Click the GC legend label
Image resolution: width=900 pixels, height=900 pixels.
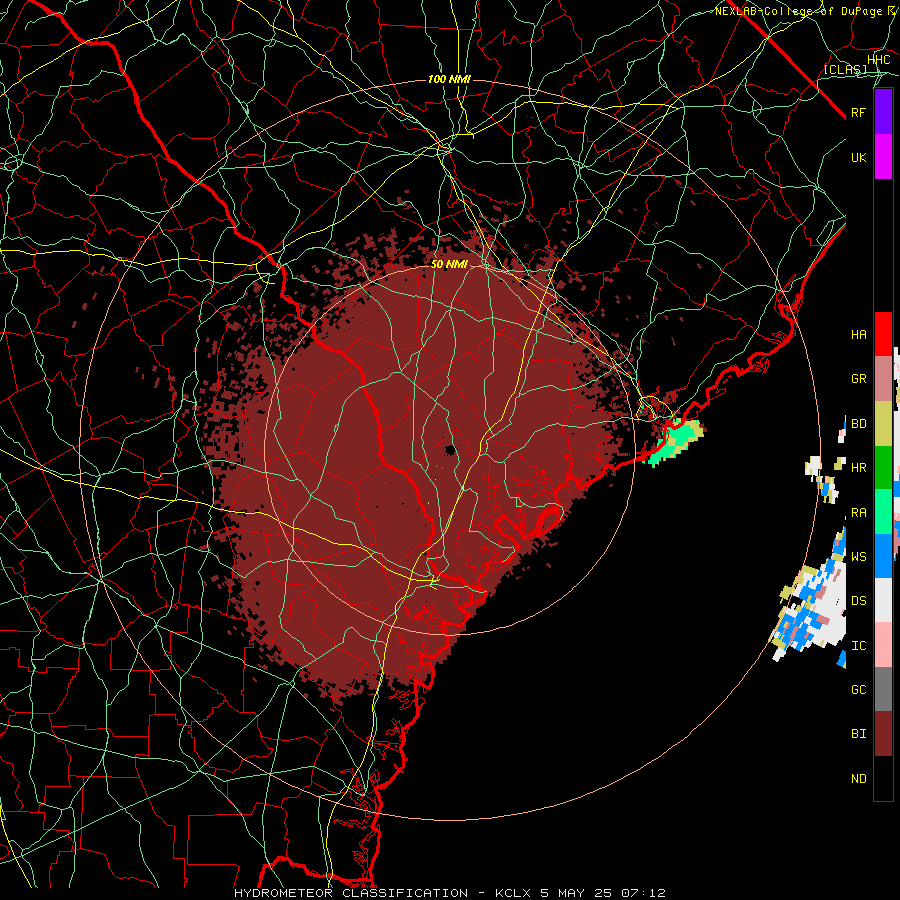pyautogui.click(x=859, y=690)
